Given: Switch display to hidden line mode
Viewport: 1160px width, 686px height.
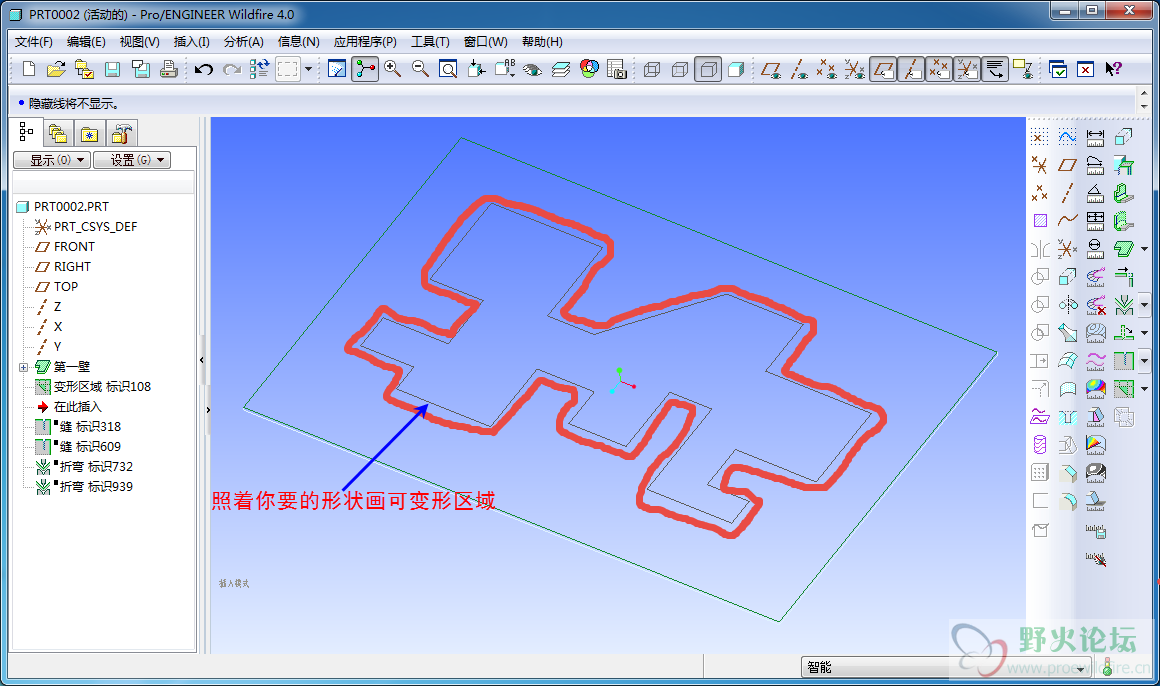Looking at the screenshot, I should coord(680,70).
